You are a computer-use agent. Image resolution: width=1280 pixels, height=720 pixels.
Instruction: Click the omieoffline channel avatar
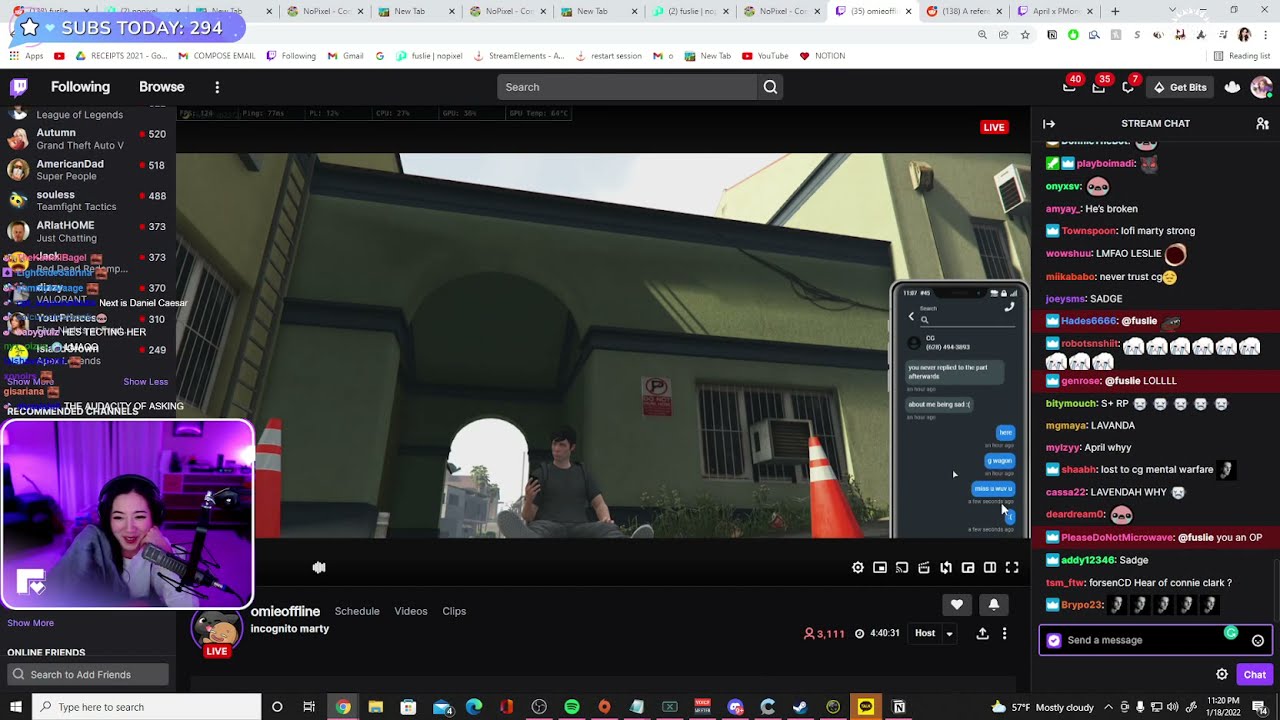(216, 628)
